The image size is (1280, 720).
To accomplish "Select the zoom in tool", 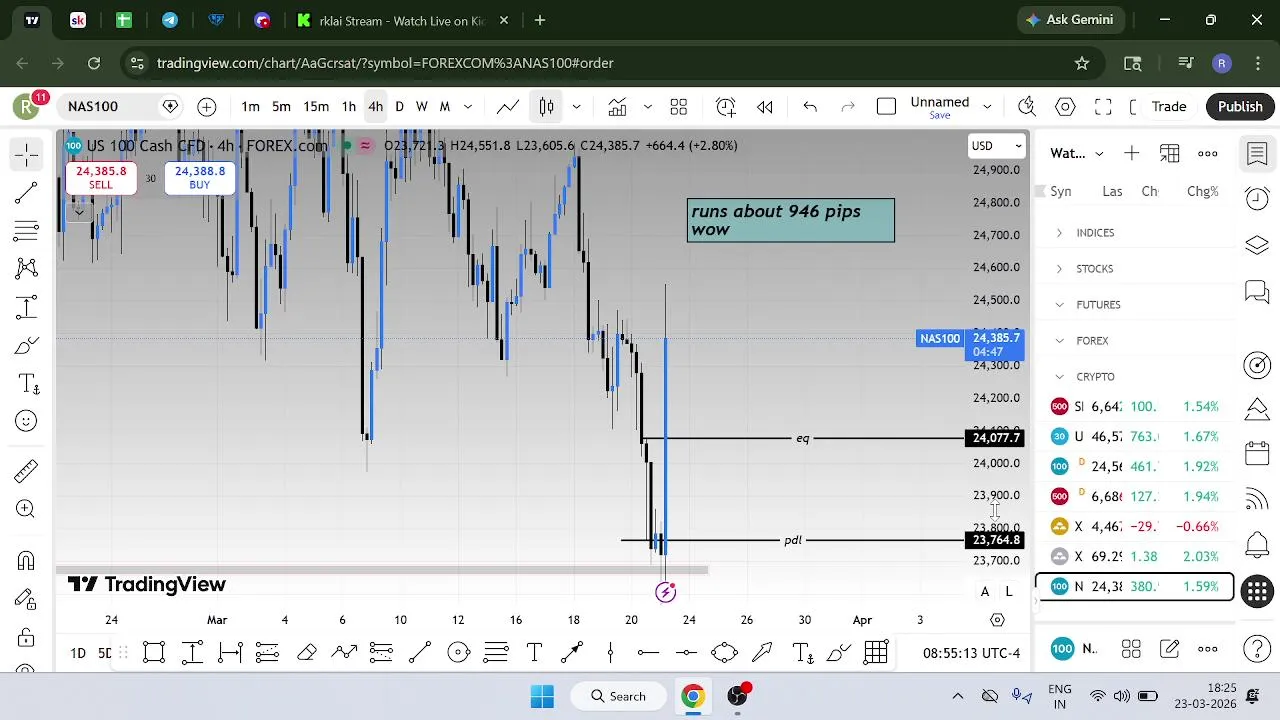I will coord(27,509).
